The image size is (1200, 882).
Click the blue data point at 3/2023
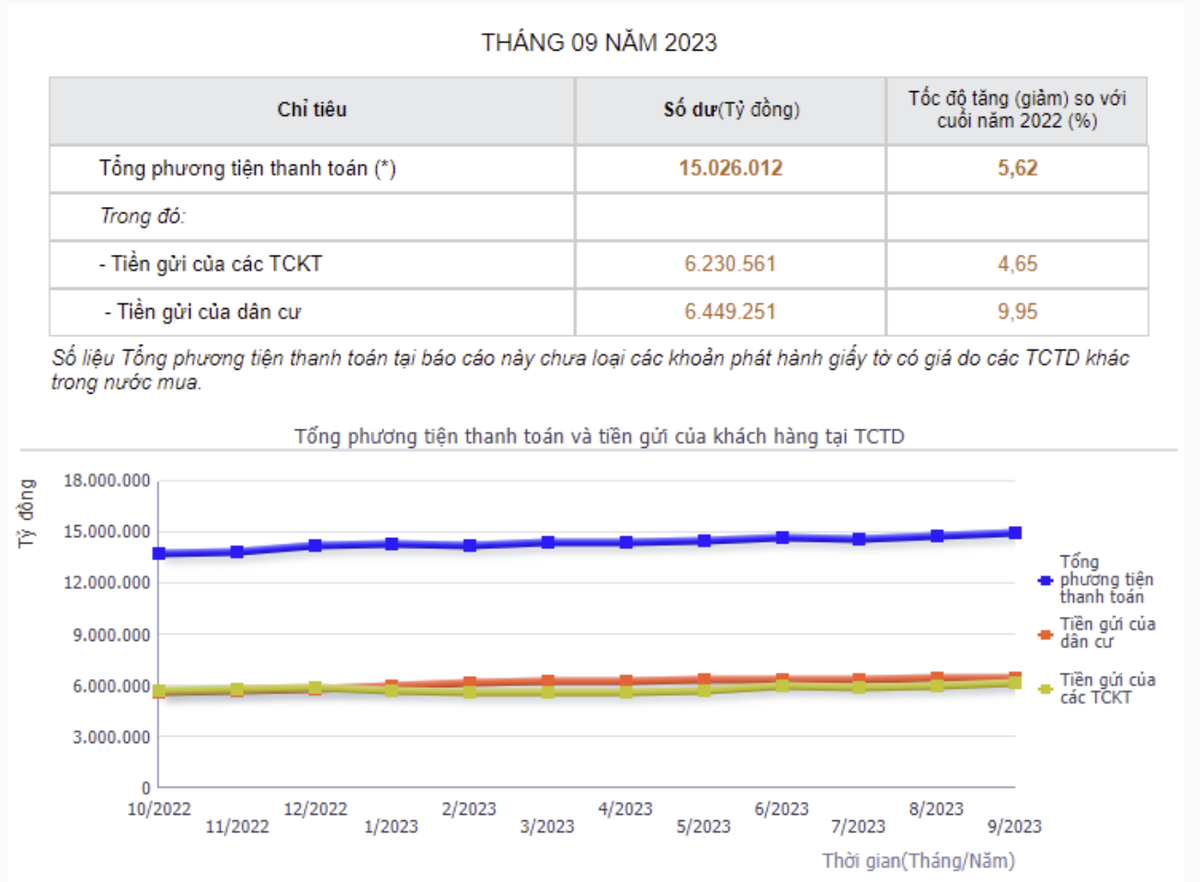click(548, 542)
